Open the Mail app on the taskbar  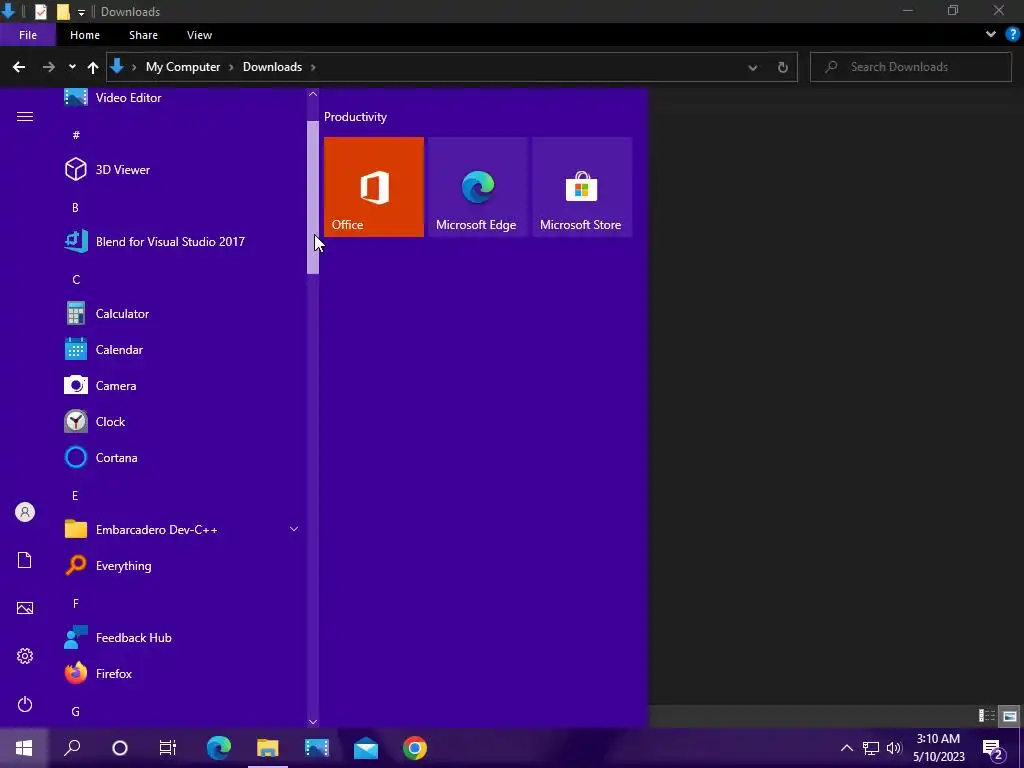[x=366, y=748]
